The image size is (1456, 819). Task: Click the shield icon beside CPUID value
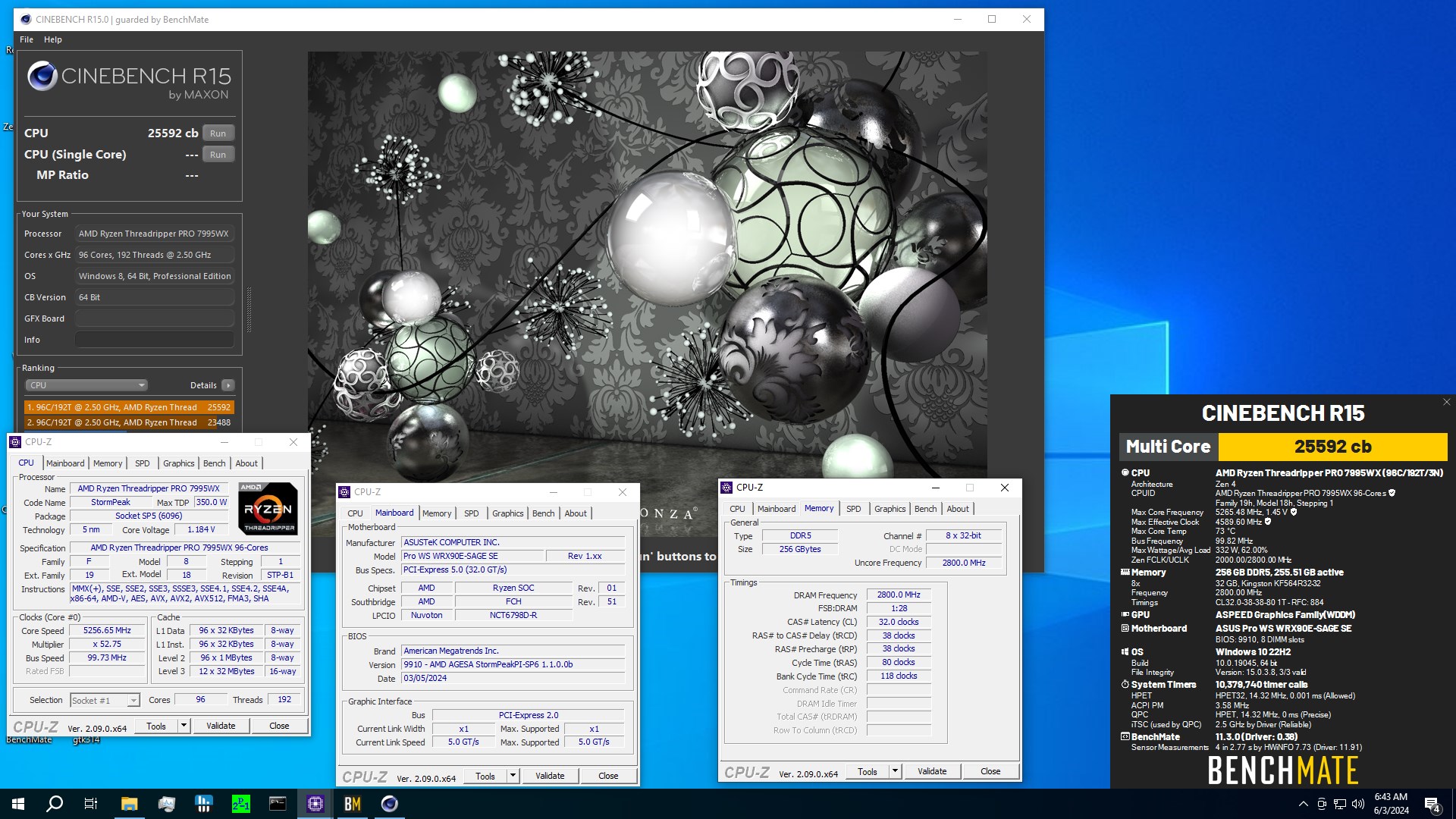click(1392, 493)
